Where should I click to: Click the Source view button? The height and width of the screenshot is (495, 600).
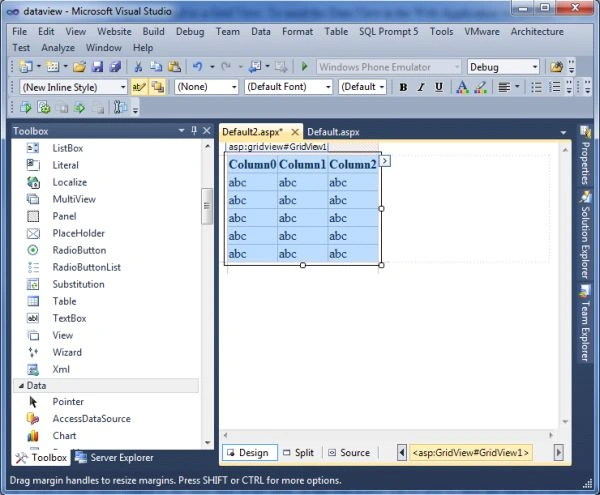coord(350,453)
